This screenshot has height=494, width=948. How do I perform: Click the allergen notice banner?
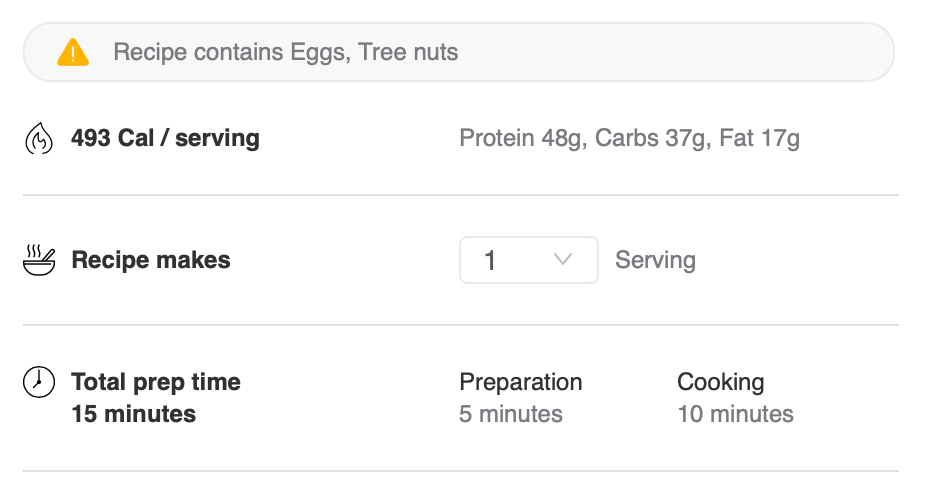point(650,52)
